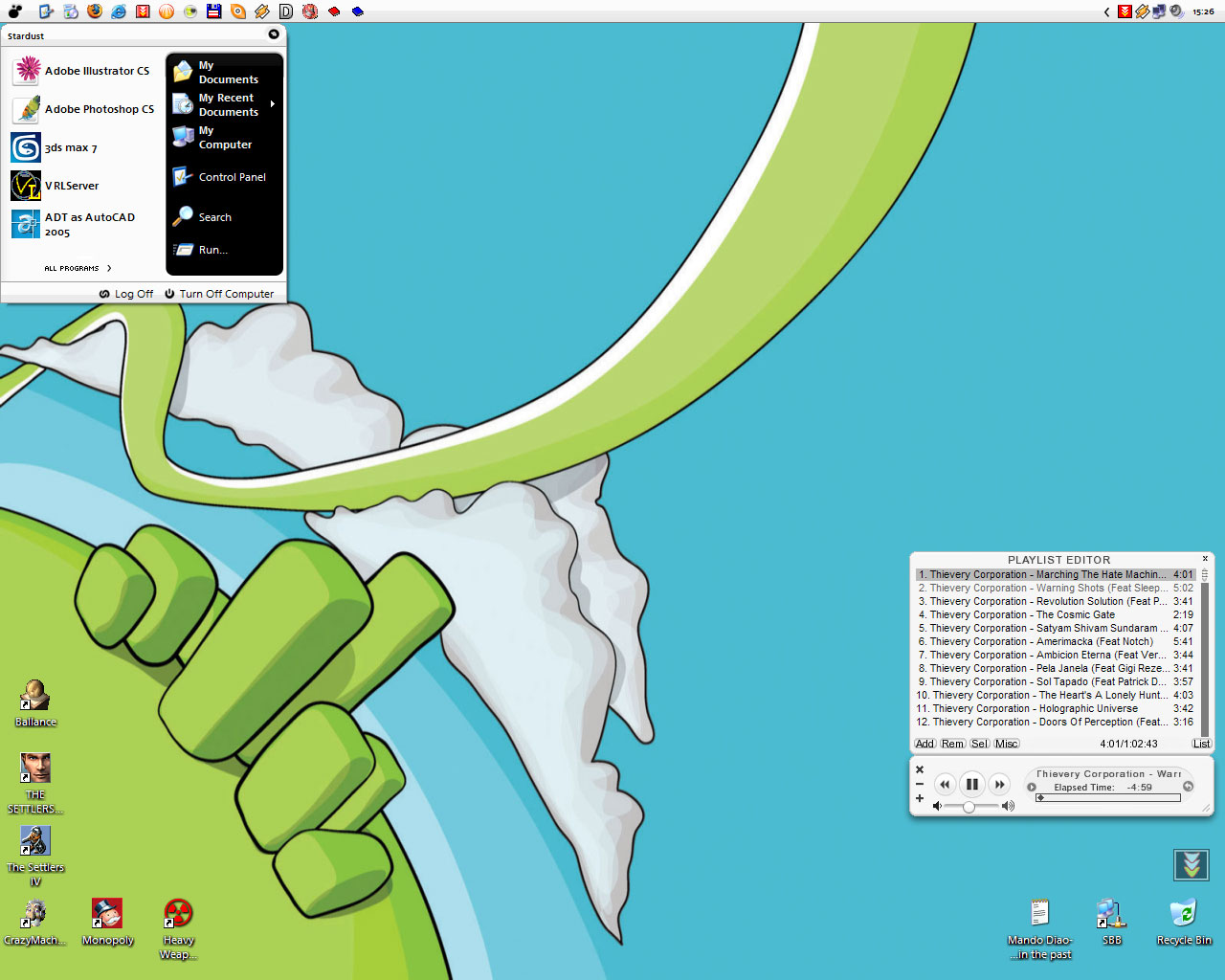Click the round button beside Stardust header
The height and width of the screenshot is (980, 1225).
[x=274, y=34]
